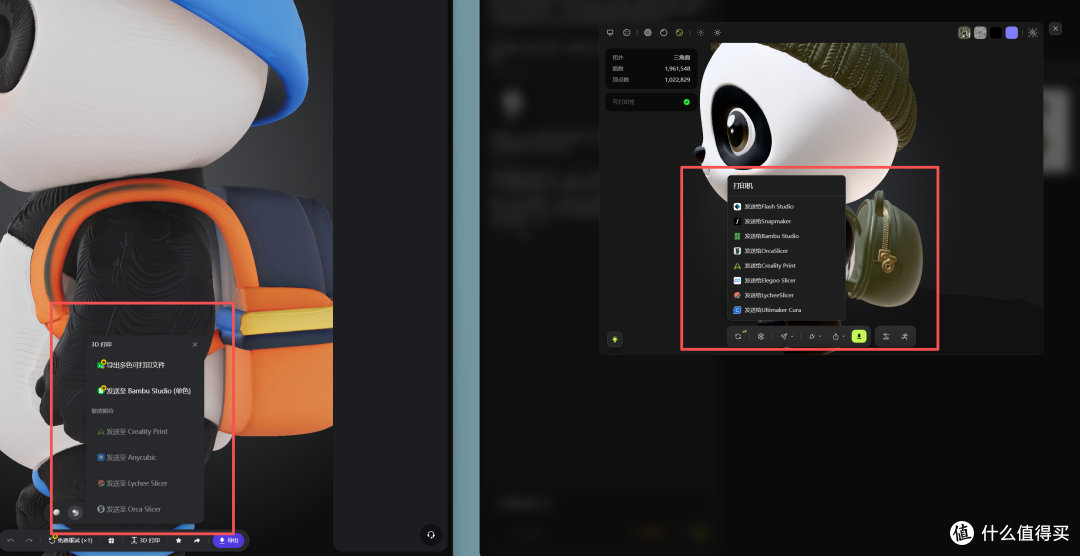Close the 3D 打印 popup panel
The image size is (1080, 556).
pyautogui.click(x=195, y=344)
